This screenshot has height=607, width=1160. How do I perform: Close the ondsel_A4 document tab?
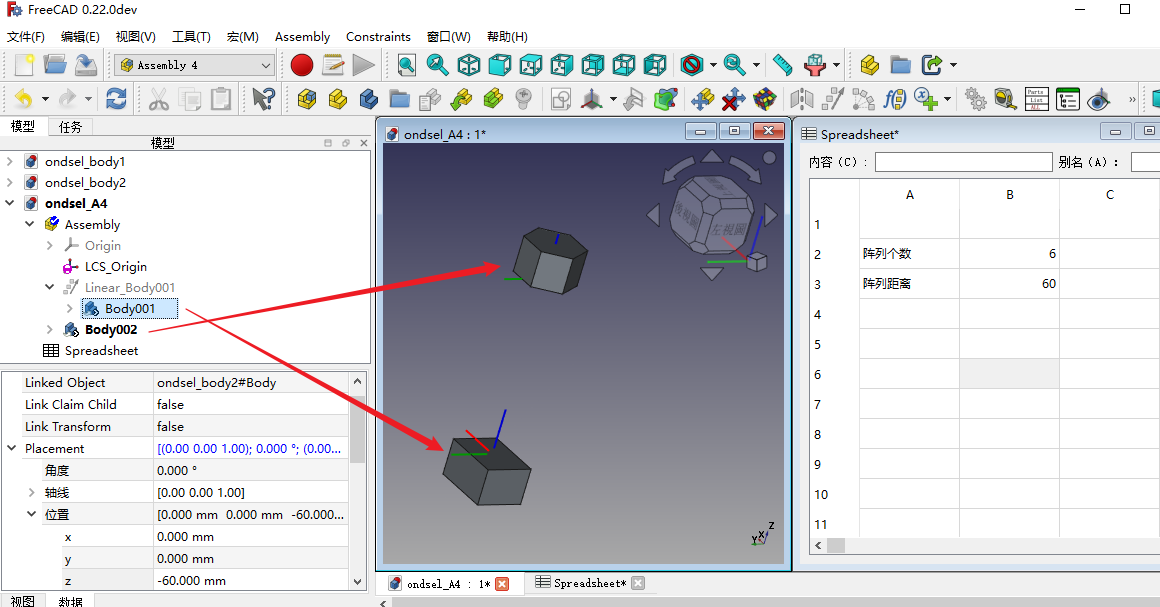tap(502, 584)
